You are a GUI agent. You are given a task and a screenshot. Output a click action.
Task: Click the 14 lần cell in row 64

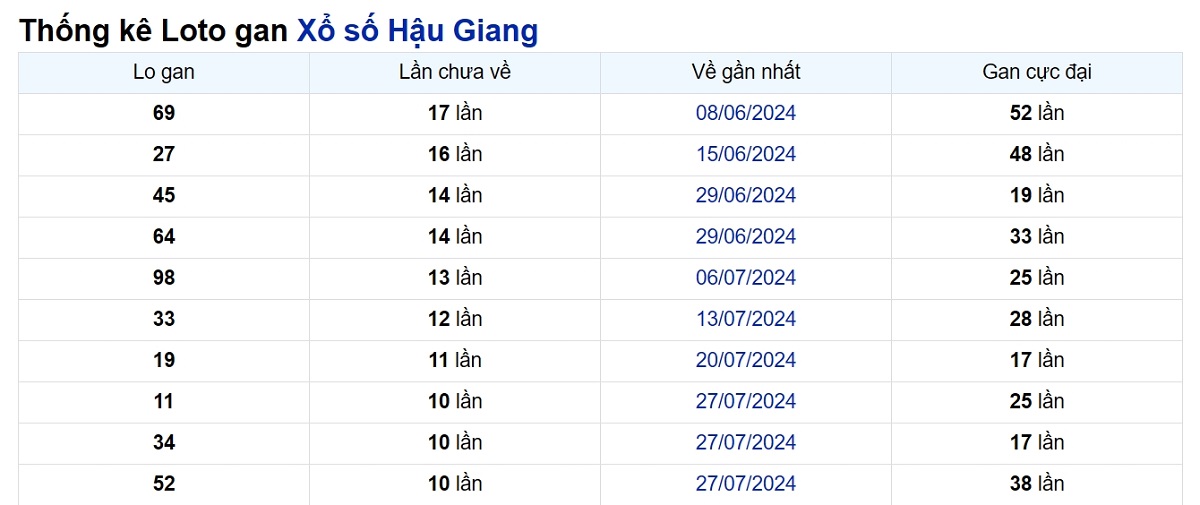click(455, 236)
